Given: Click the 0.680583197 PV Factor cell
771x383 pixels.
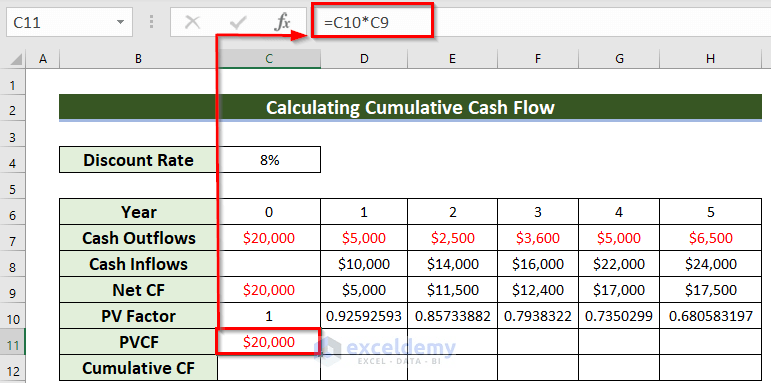Looking at the screenshot, I should point(710,316).
